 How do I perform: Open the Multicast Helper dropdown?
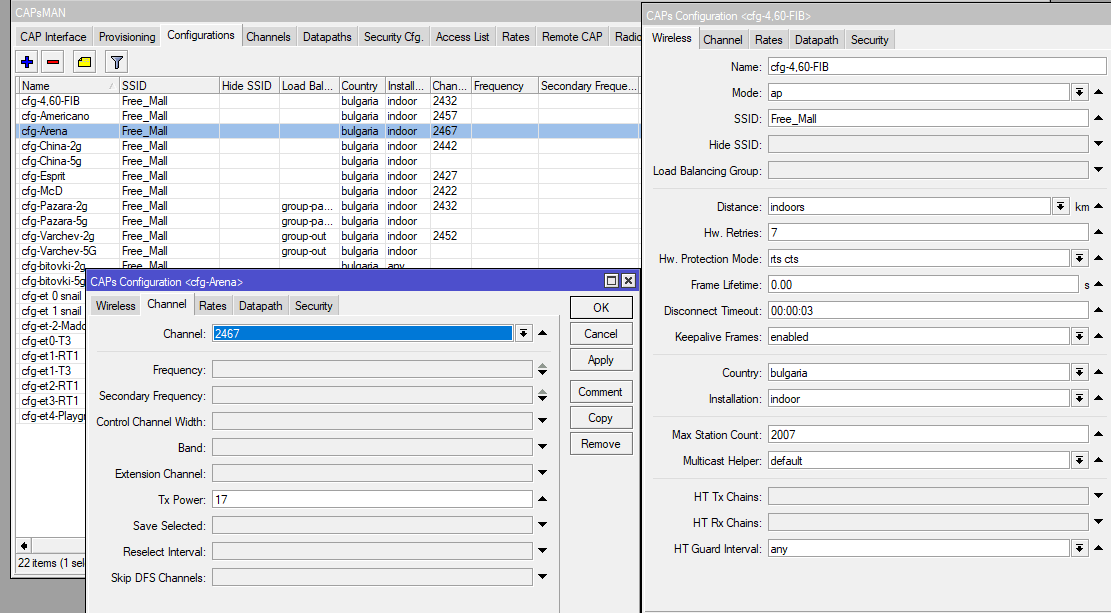[x=1079, y=461]
